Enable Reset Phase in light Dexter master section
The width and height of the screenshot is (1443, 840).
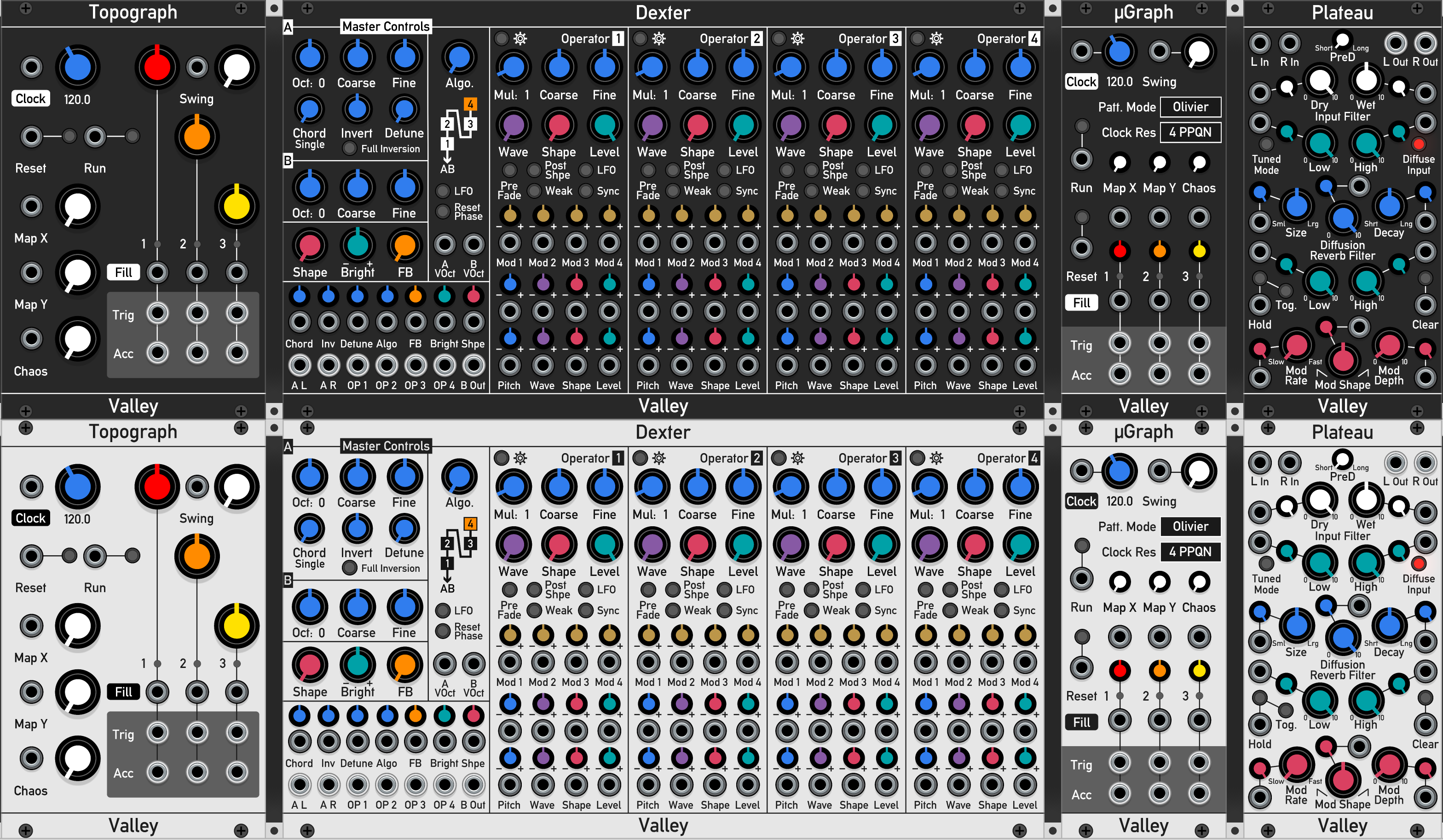coord(443,631)
